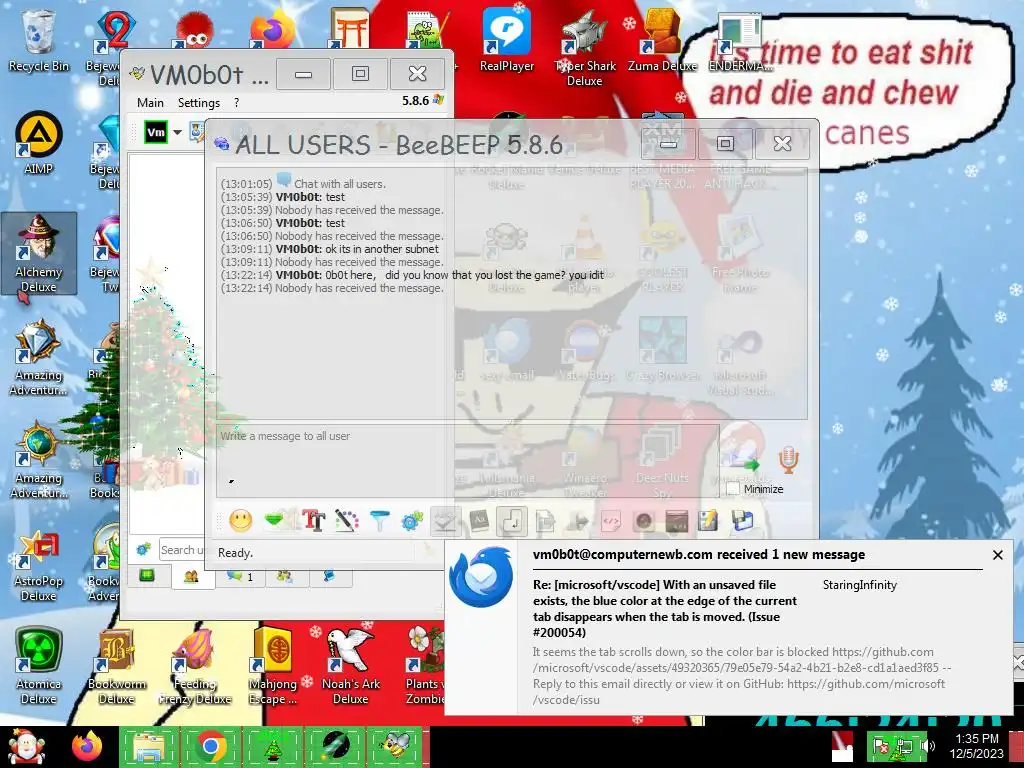Open File Explorer on the taskbar
Image resolution: width=1024 pixels, height=768 pixels.
click(x=149, y=746)
